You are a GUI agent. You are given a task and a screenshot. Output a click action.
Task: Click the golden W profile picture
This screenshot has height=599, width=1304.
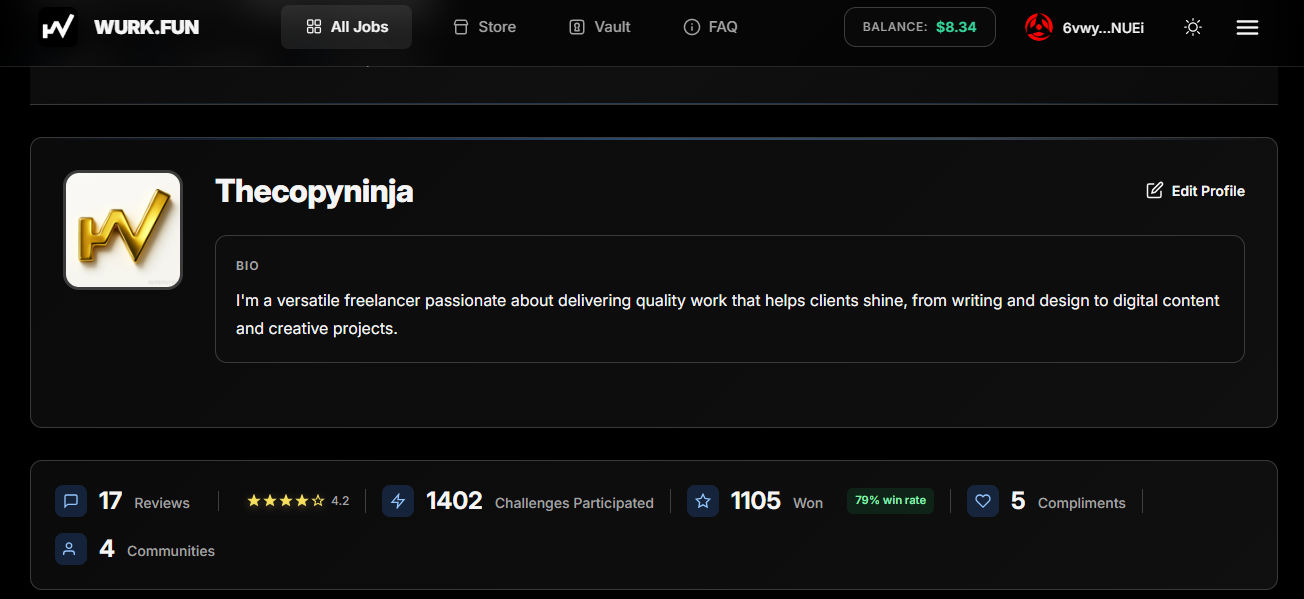(x=123, y=230)
